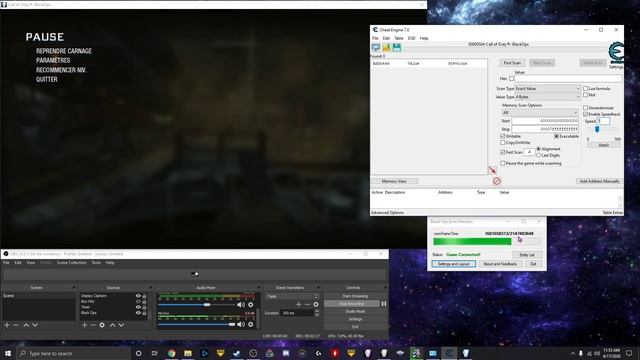This screenshot has height=360, width=640.
Task: Move source up with the arrow icon
Action: (112, 325)
